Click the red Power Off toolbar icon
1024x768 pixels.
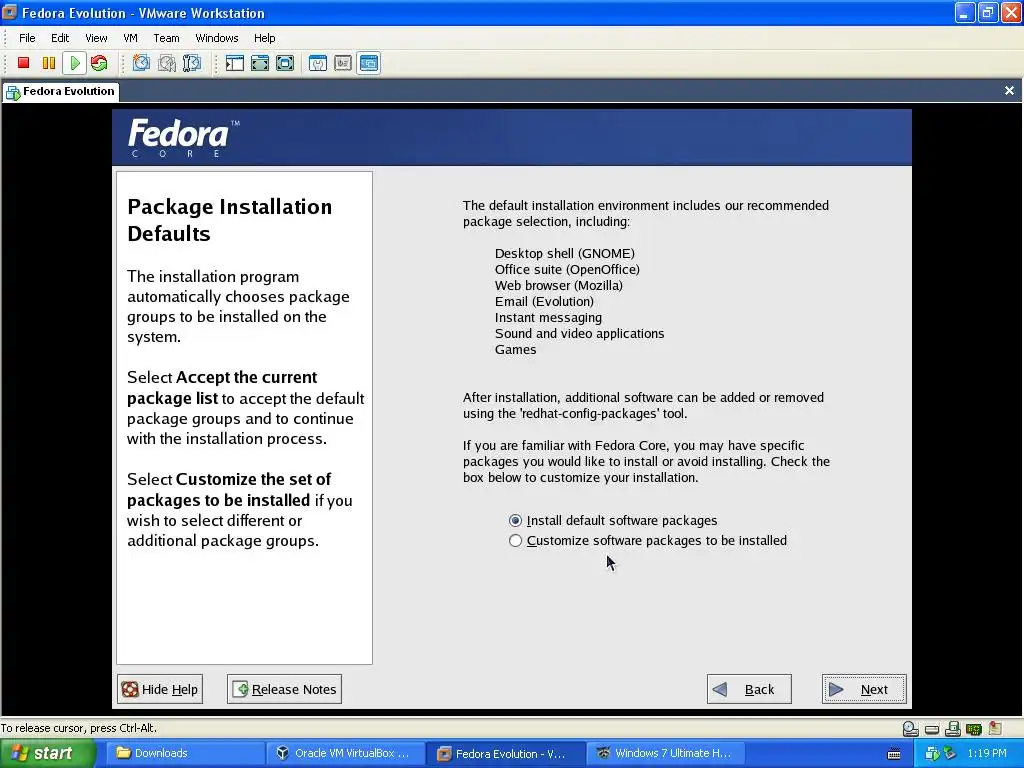tap(24, 63)
